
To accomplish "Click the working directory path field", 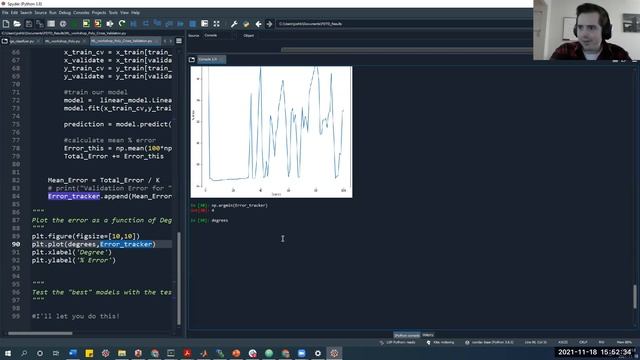I will pos(404,24).
